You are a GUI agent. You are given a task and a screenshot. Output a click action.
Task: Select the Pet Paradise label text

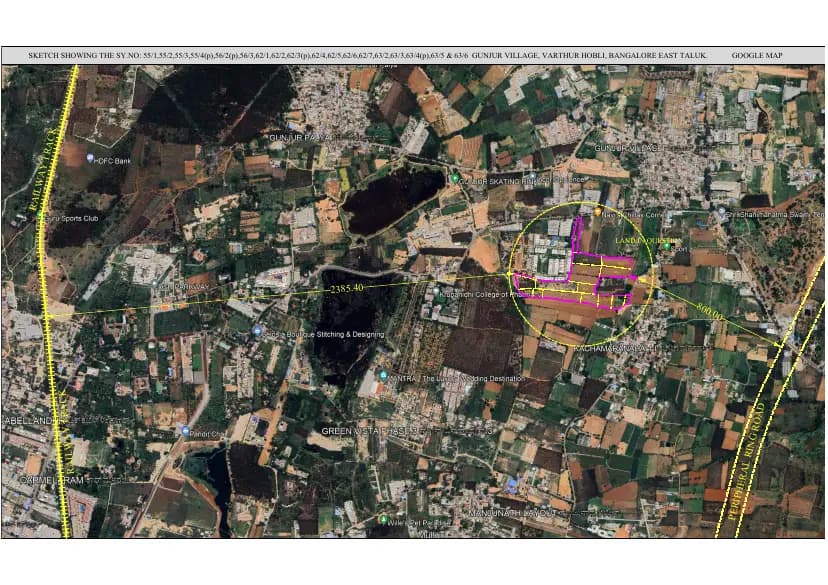coord(419,523)
